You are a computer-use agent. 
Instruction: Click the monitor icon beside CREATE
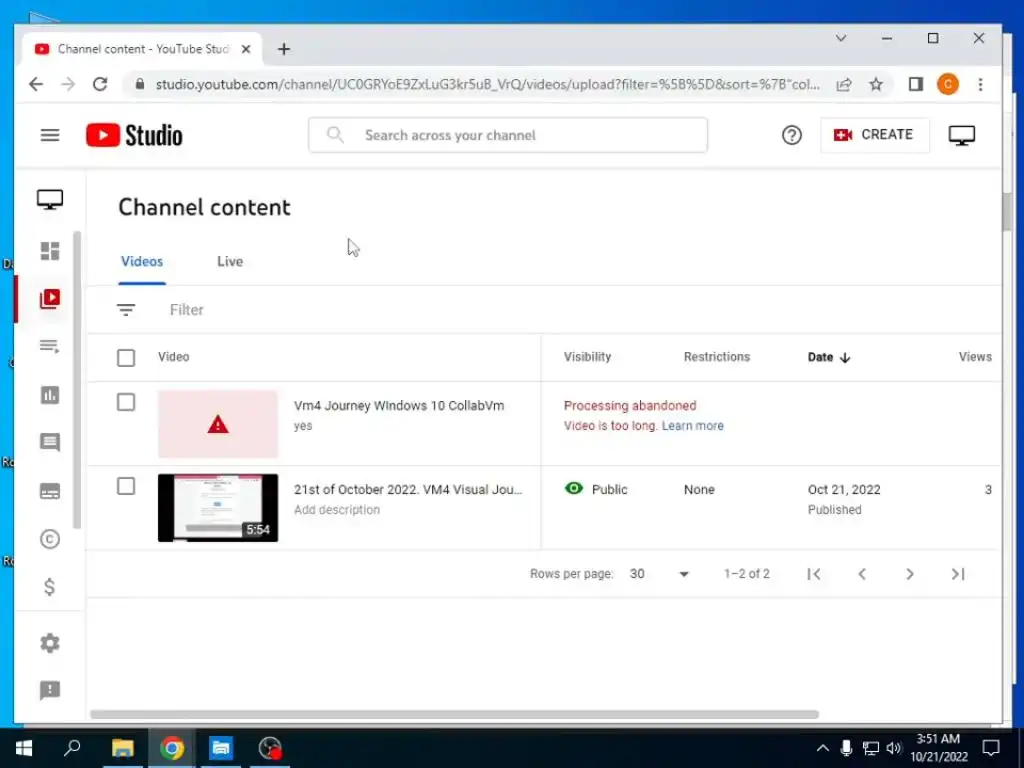click(x=961, y=135)
